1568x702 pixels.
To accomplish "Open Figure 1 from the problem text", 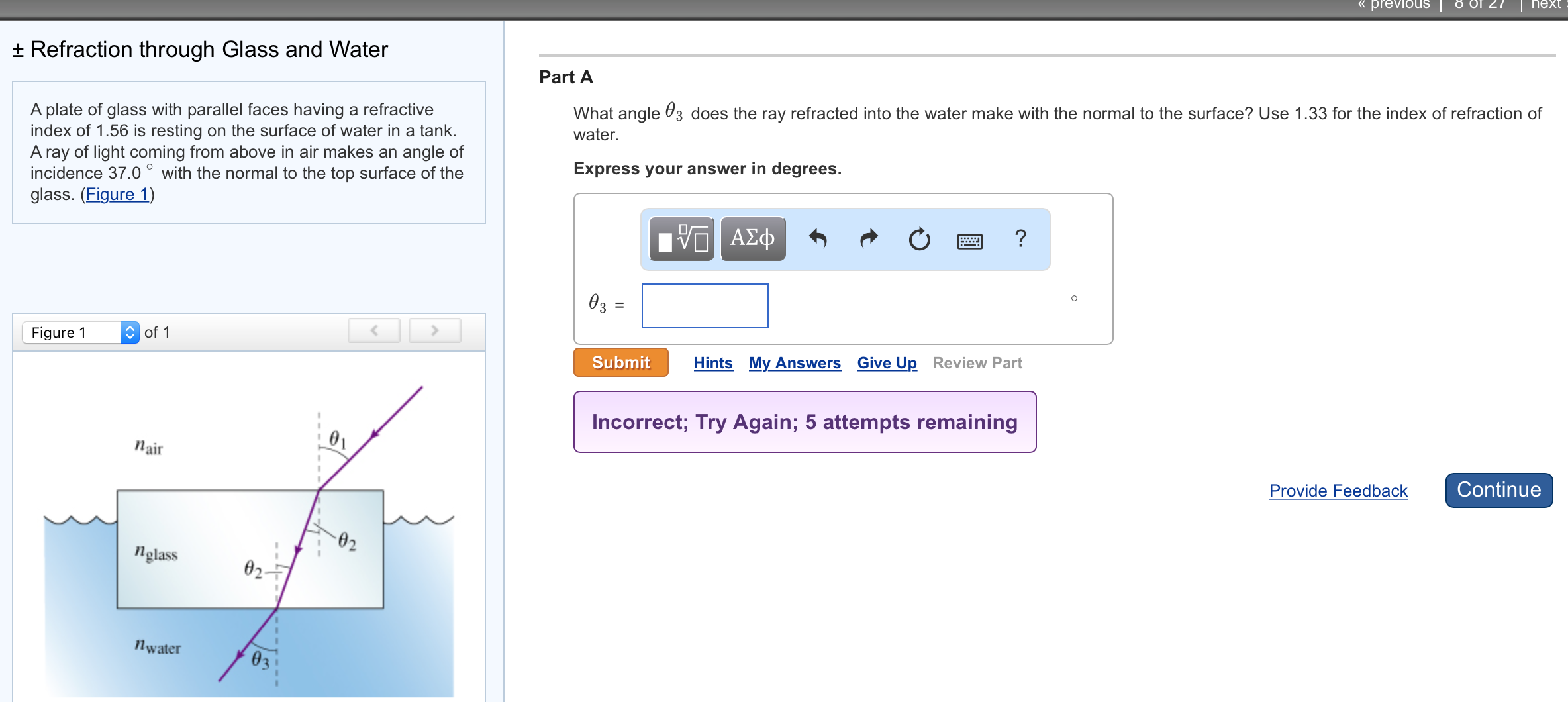I will (117, 194).
